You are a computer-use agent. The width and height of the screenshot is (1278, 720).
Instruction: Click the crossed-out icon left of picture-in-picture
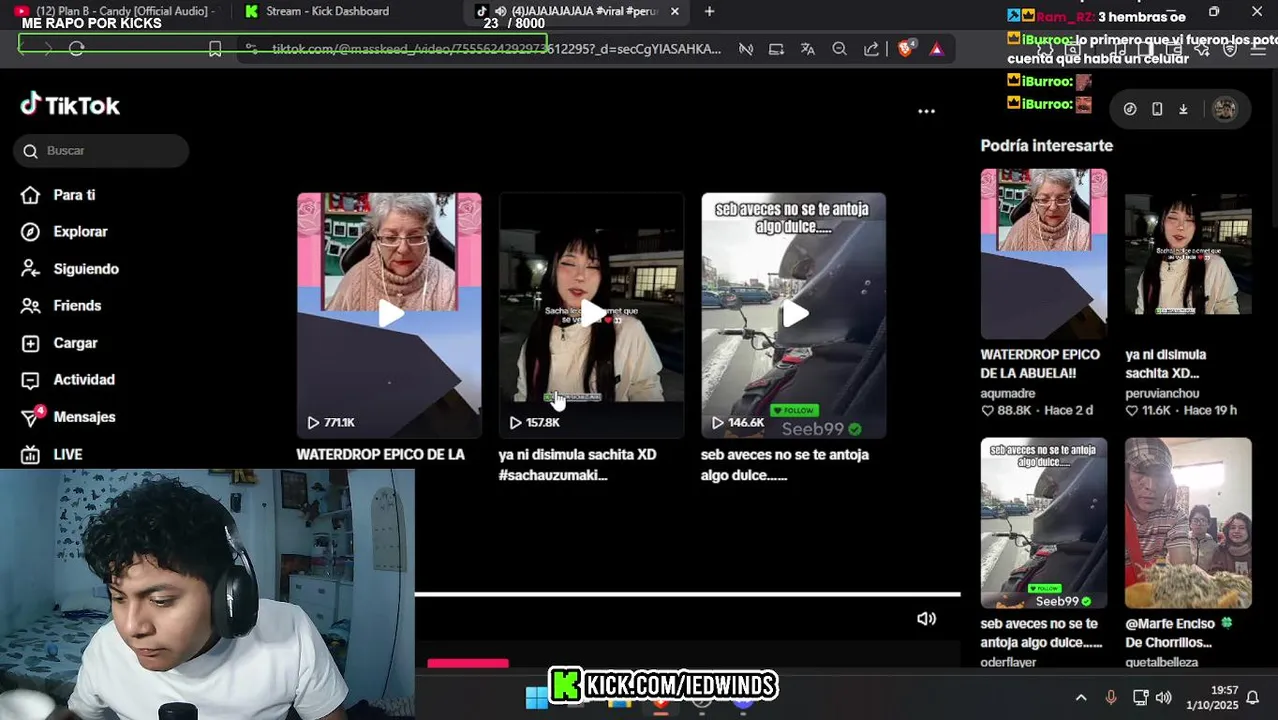coord(745,48)
